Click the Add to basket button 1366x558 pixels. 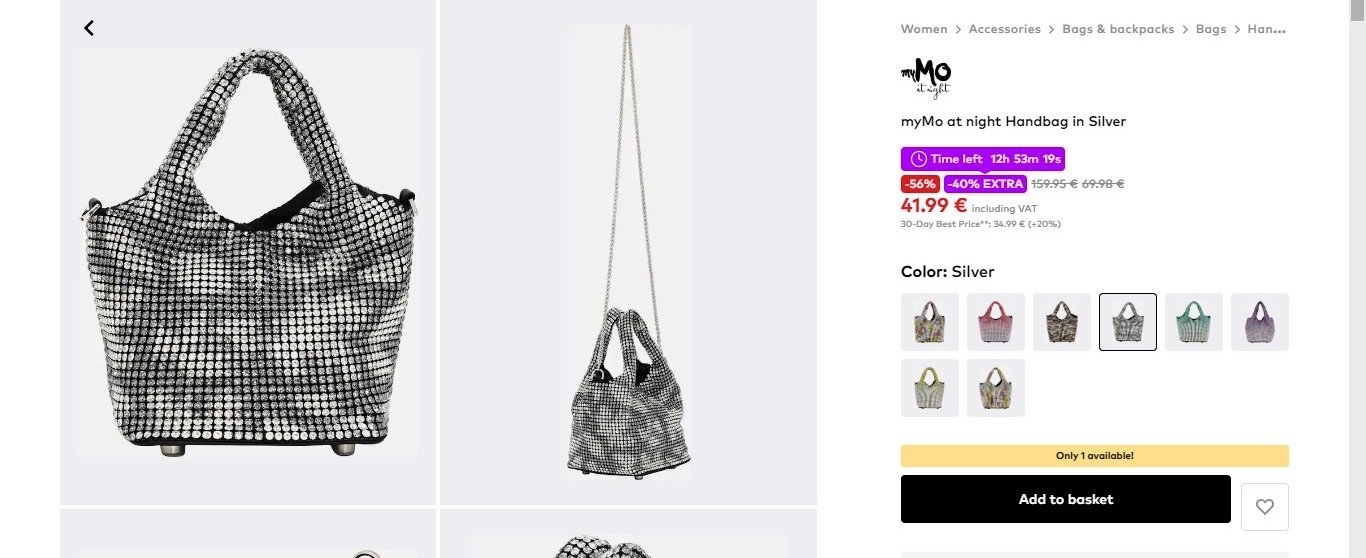[1066, 499]
